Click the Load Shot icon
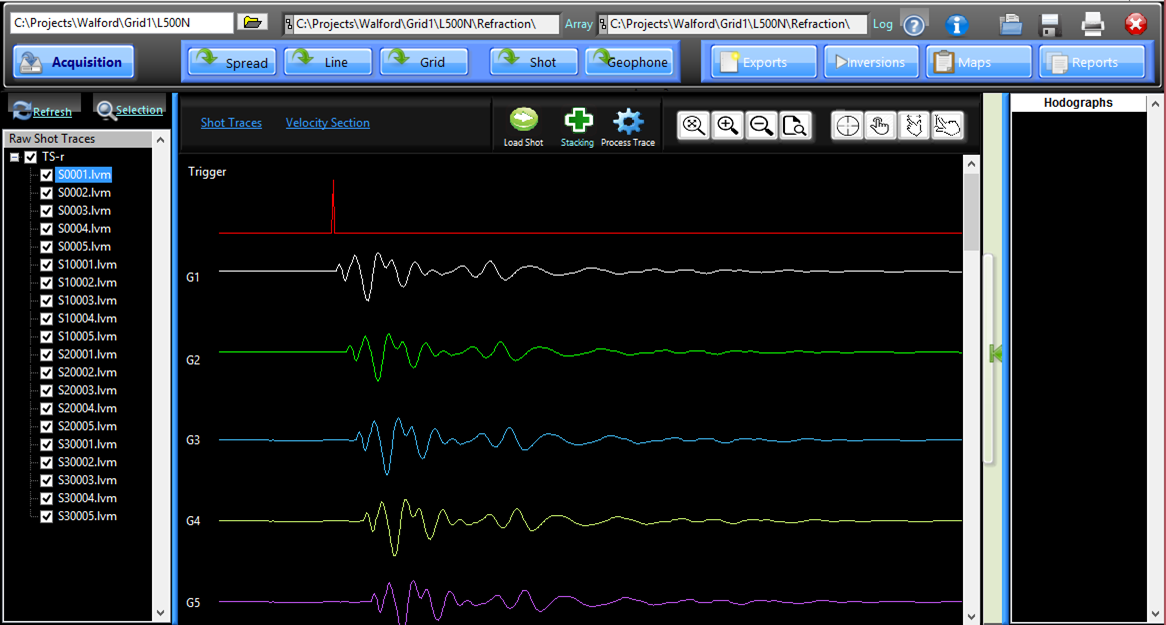The image size is (1166, 625). pos(523,121)
